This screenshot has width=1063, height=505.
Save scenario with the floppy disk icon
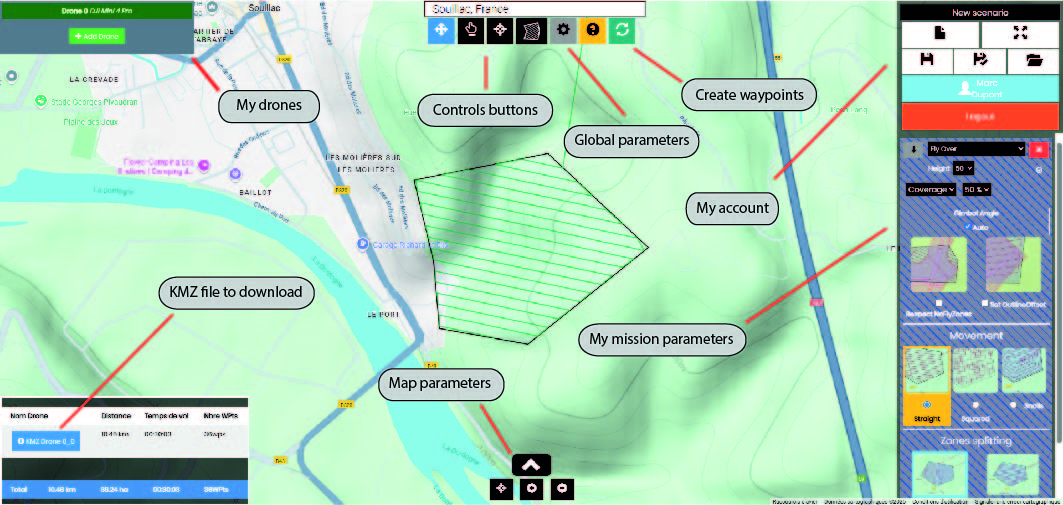click(x=927, y=61)
